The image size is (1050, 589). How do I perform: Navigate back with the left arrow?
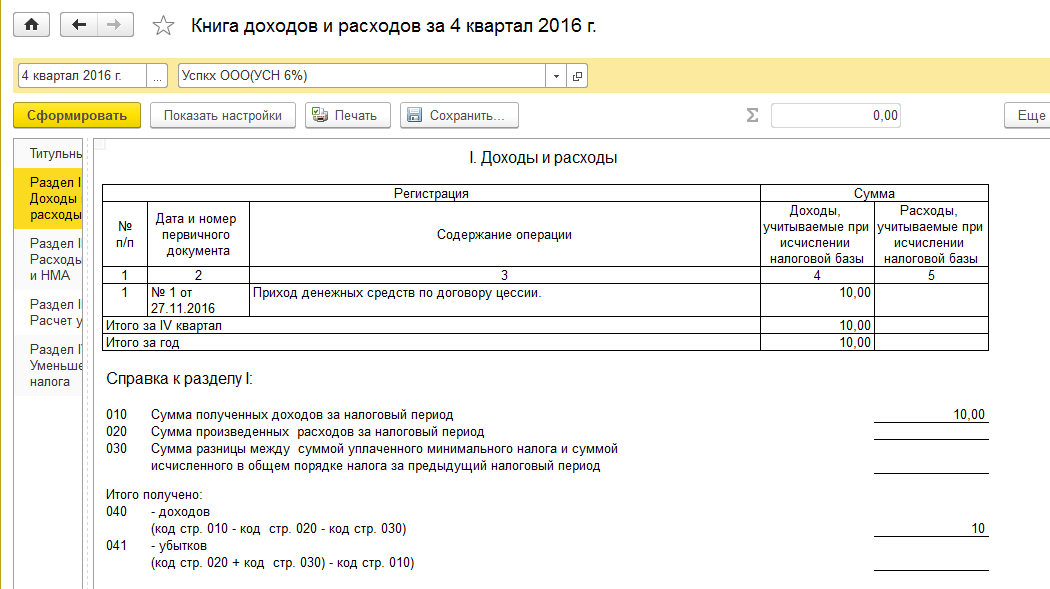(x=79, y=25)
